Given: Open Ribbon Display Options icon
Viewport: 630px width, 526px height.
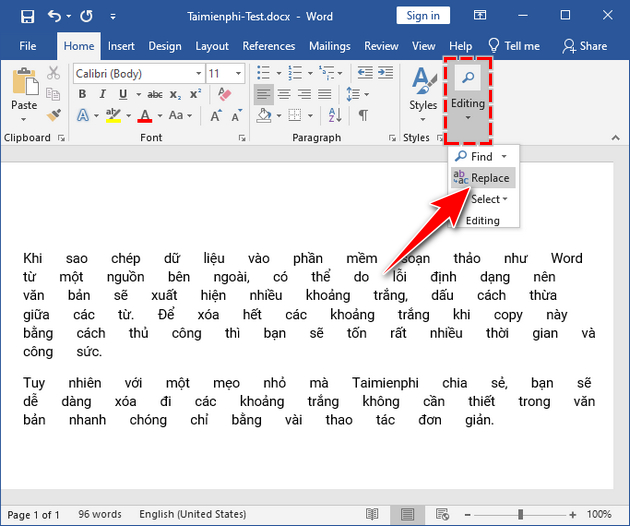Looking at the screenshot, I should pos(480,16).
